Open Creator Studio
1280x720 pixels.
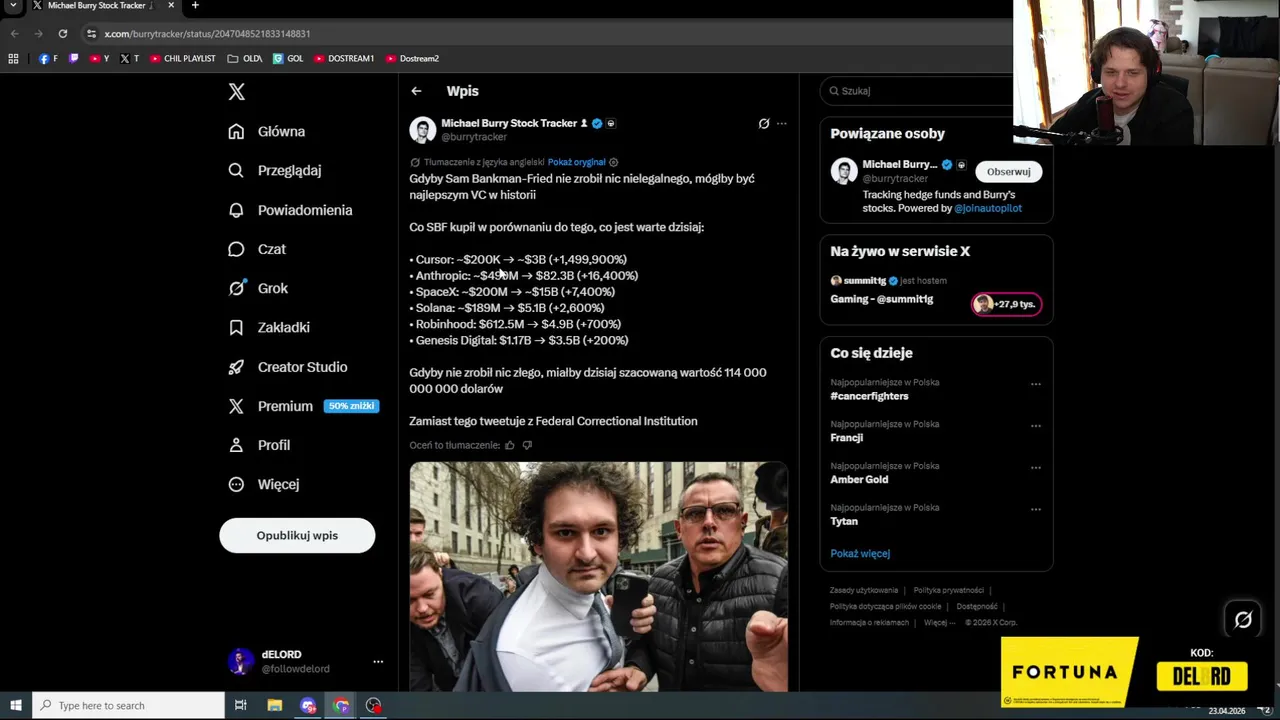pos(287,367)
